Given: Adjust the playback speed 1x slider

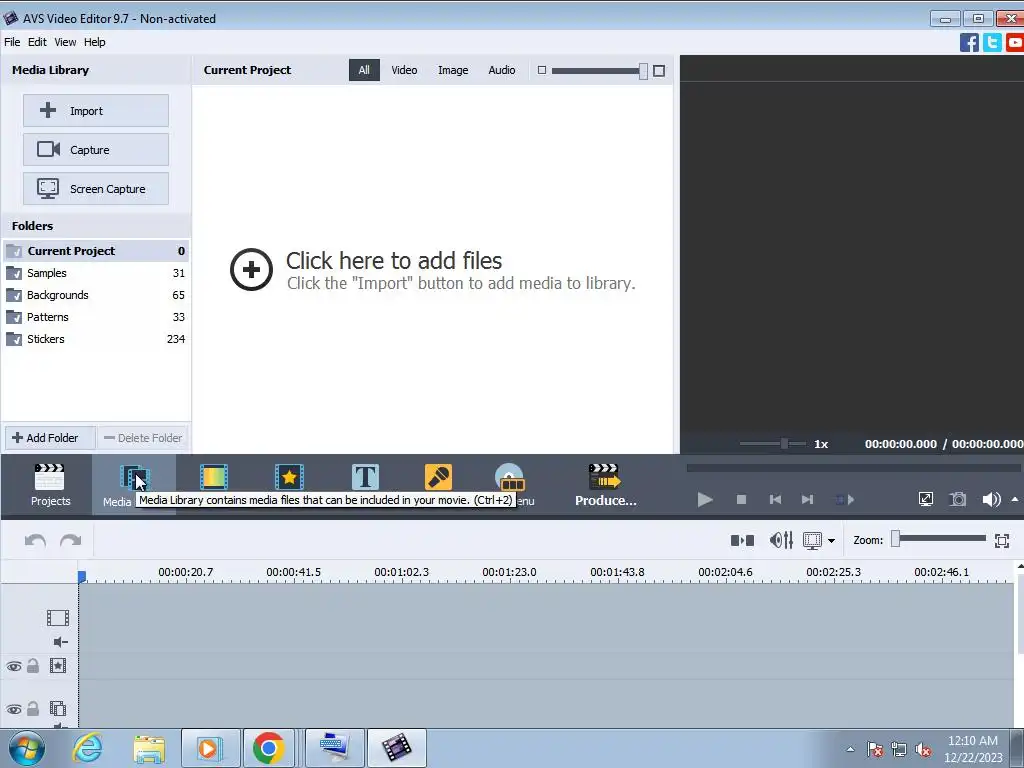Looking at the screenshot, I should coord(784,443).
